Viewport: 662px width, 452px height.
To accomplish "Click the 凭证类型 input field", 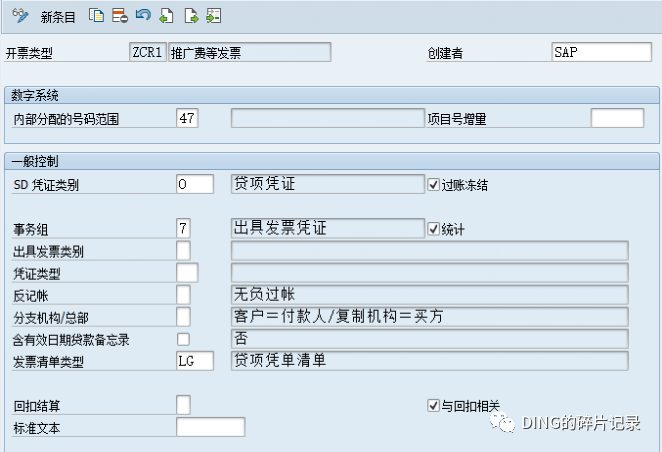I will [x=187, y=273].
